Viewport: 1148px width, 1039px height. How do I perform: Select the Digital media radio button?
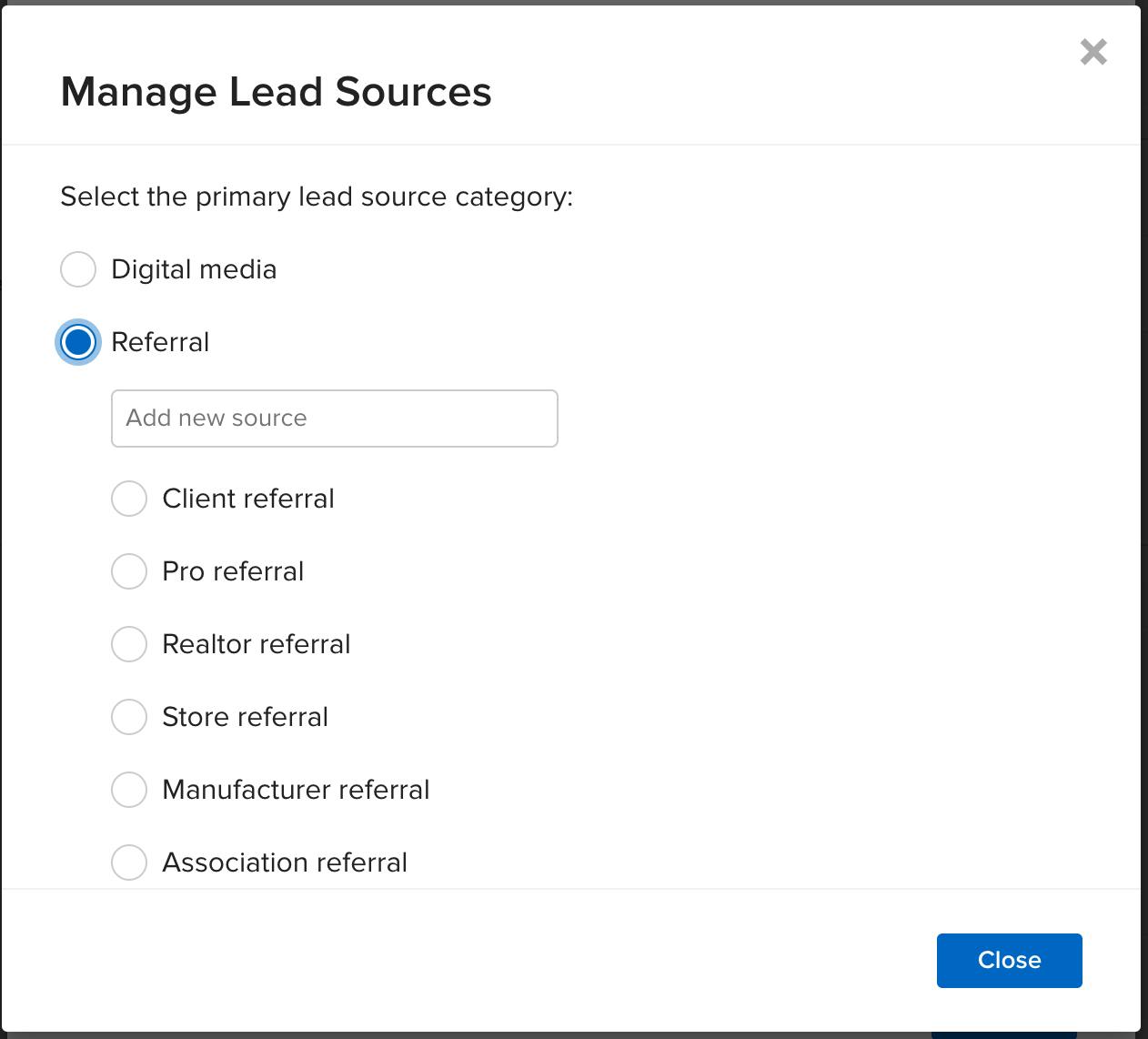pyautogui.click(x=78, y=269)
